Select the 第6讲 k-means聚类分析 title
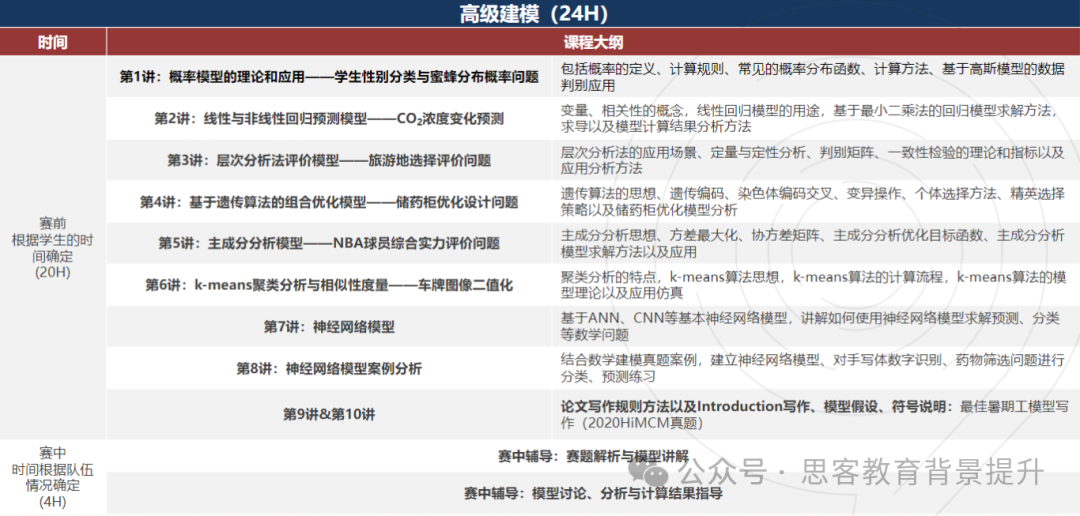The image size is (1080, 516). [329, 285]
